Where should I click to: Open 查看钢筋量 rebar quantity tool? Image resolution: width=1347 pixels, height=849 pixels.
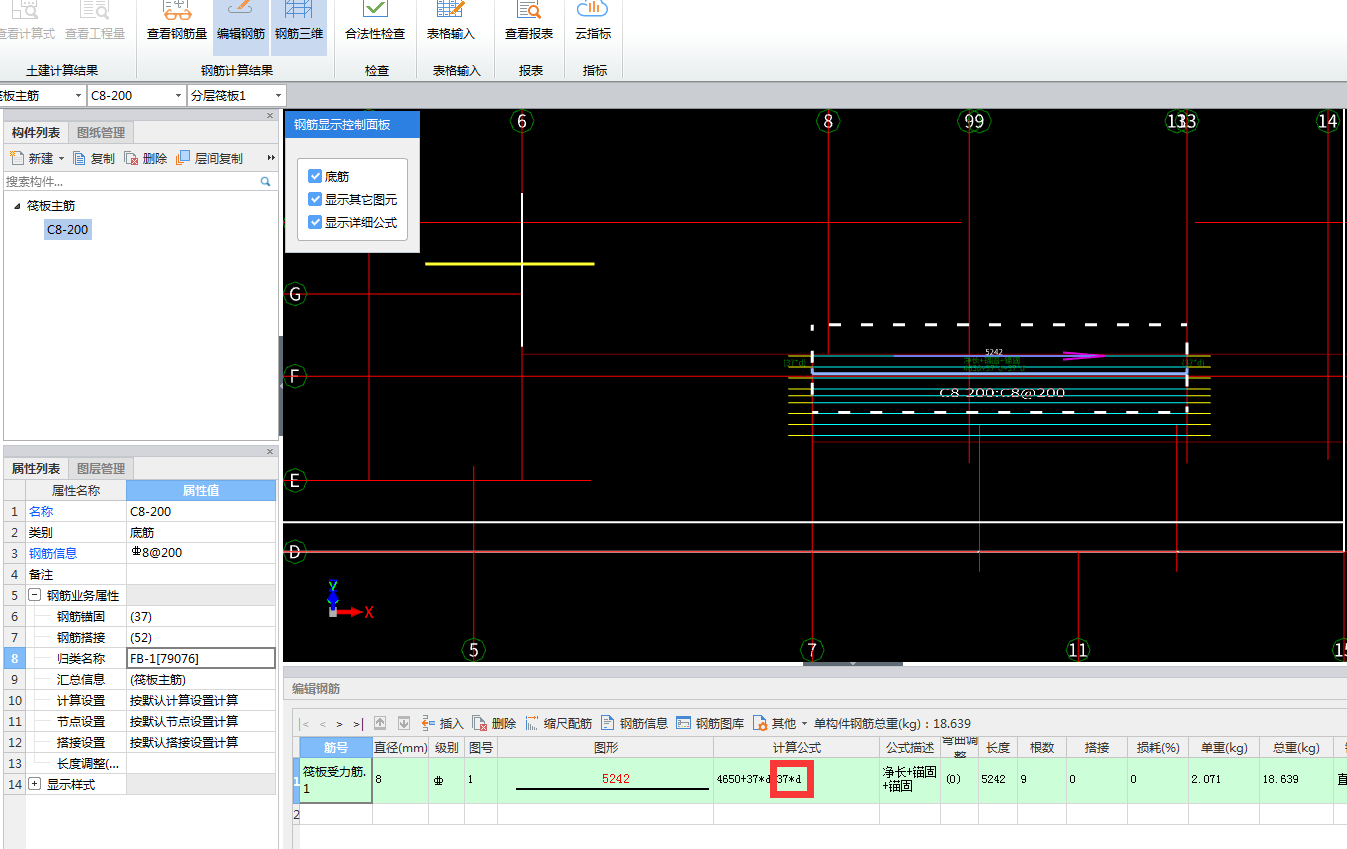click(177, 23)
